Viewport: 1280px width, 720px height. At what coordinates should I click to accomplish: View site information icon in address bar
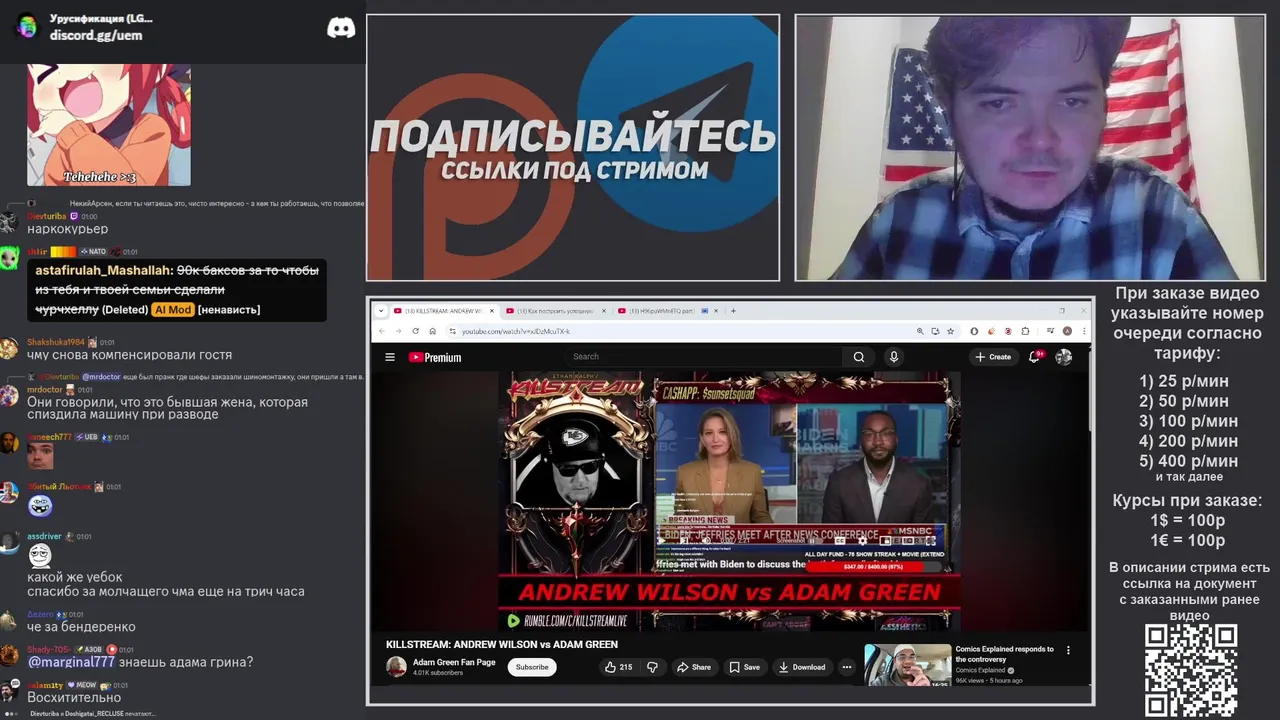452,331
